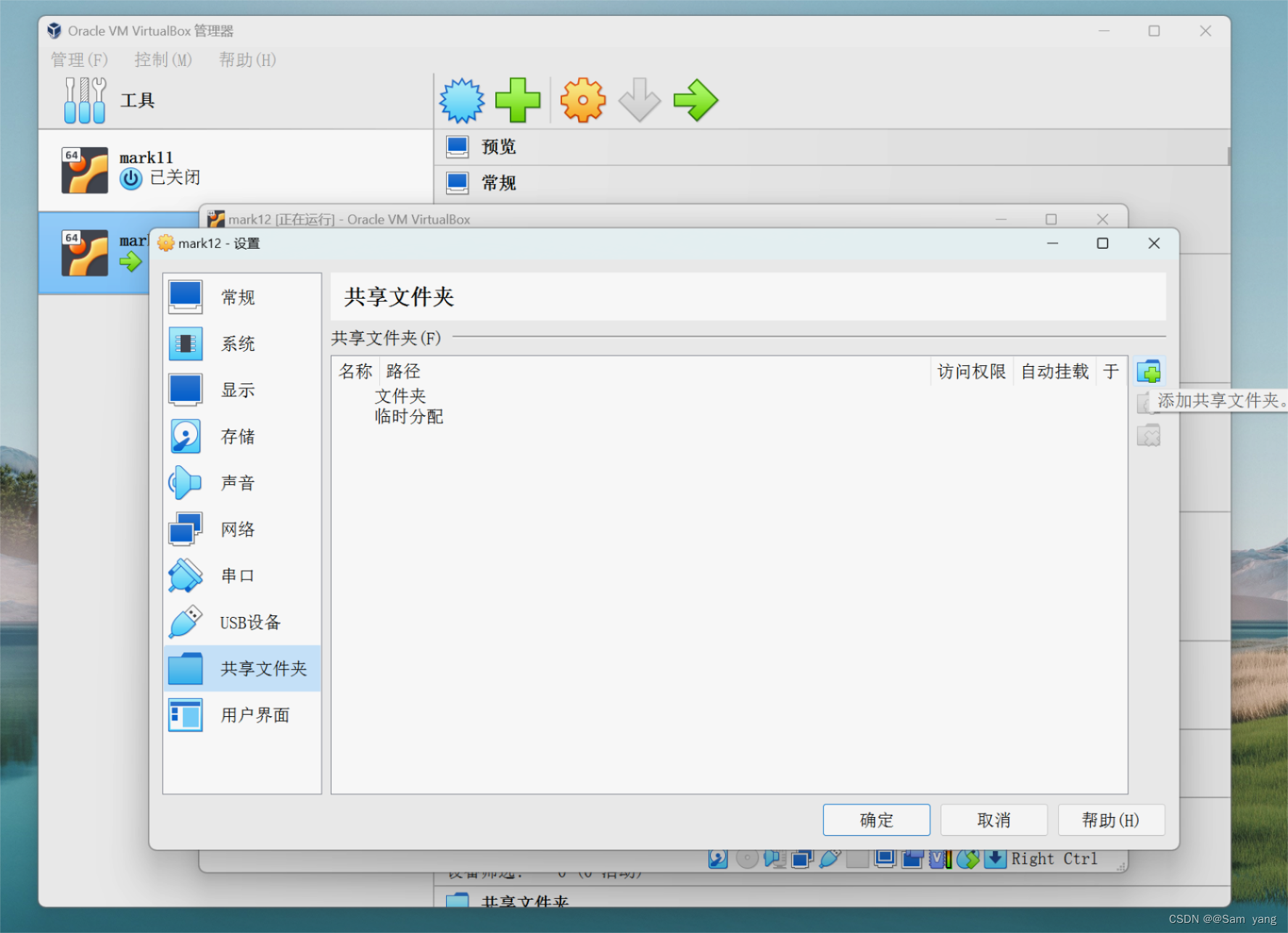Viewport: 1288px width, 933px height.
Task: Click the add shared folder icon
Action: click(x=1149, y=372)
